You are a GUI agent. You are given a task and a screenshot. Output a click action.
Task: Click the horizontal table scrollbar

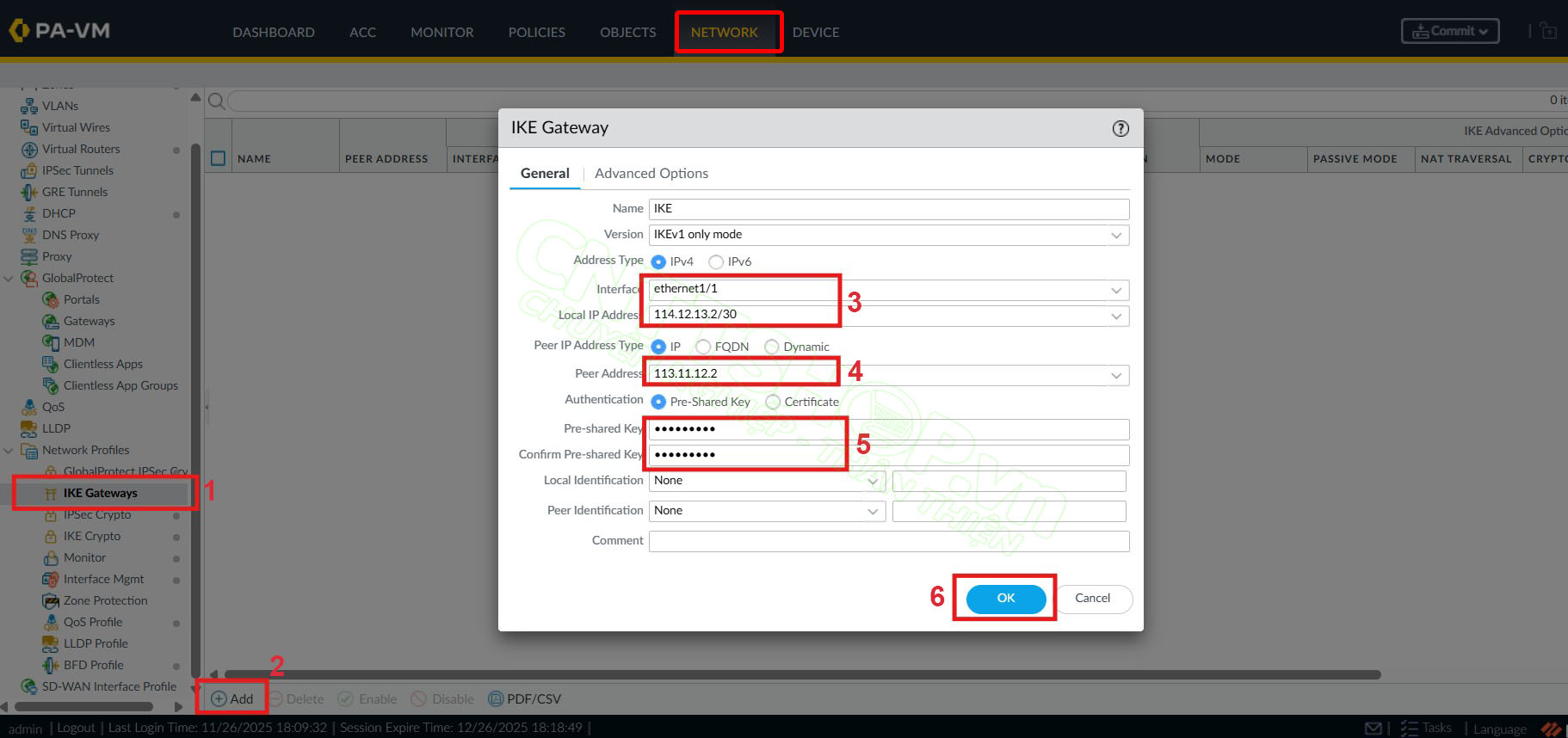pos(800,674)
